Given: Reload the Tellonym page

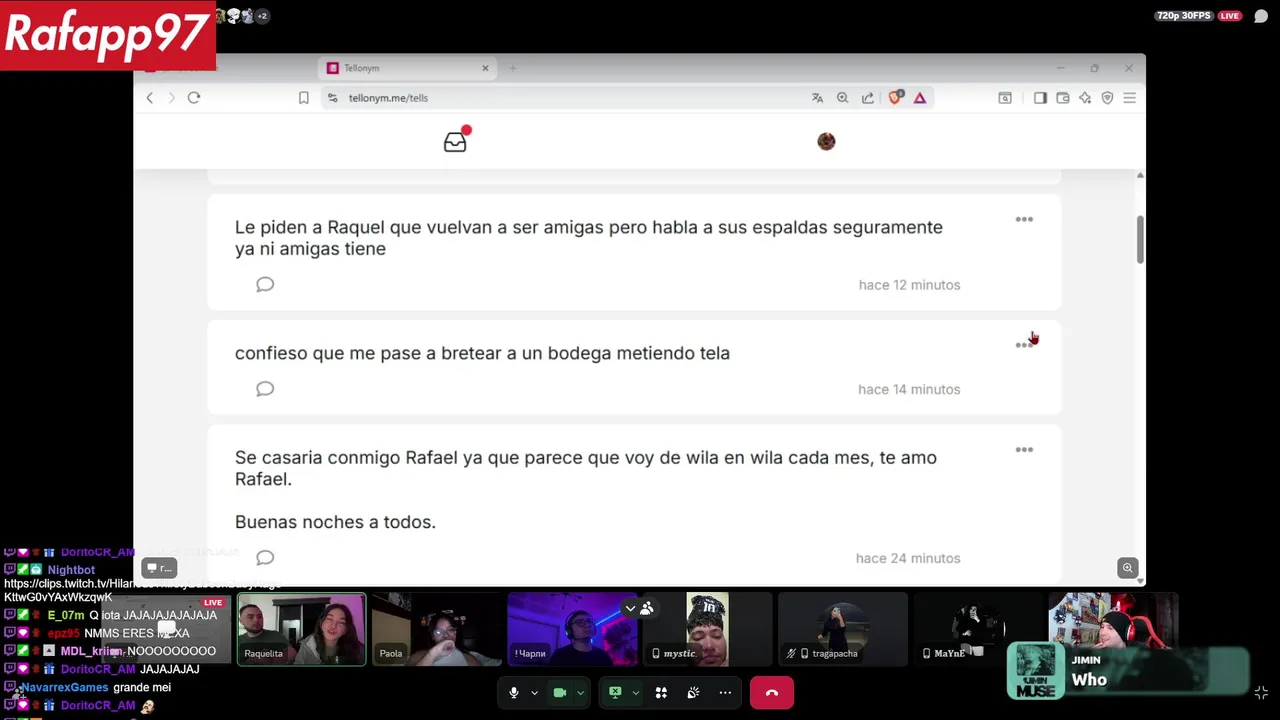Looking at the screenshot, I should pyautogui.click(x=194, y=98).
